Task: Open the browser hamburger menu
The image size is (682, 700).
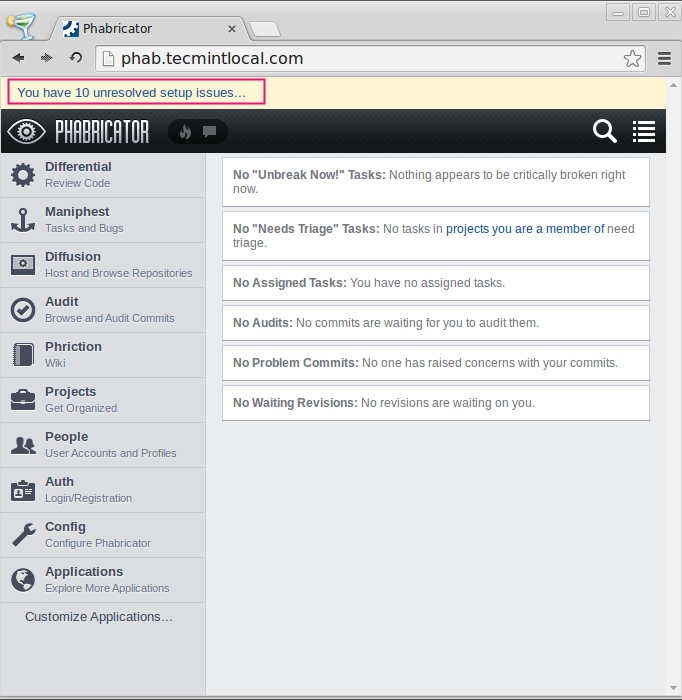Action: [x=665, y=58]
